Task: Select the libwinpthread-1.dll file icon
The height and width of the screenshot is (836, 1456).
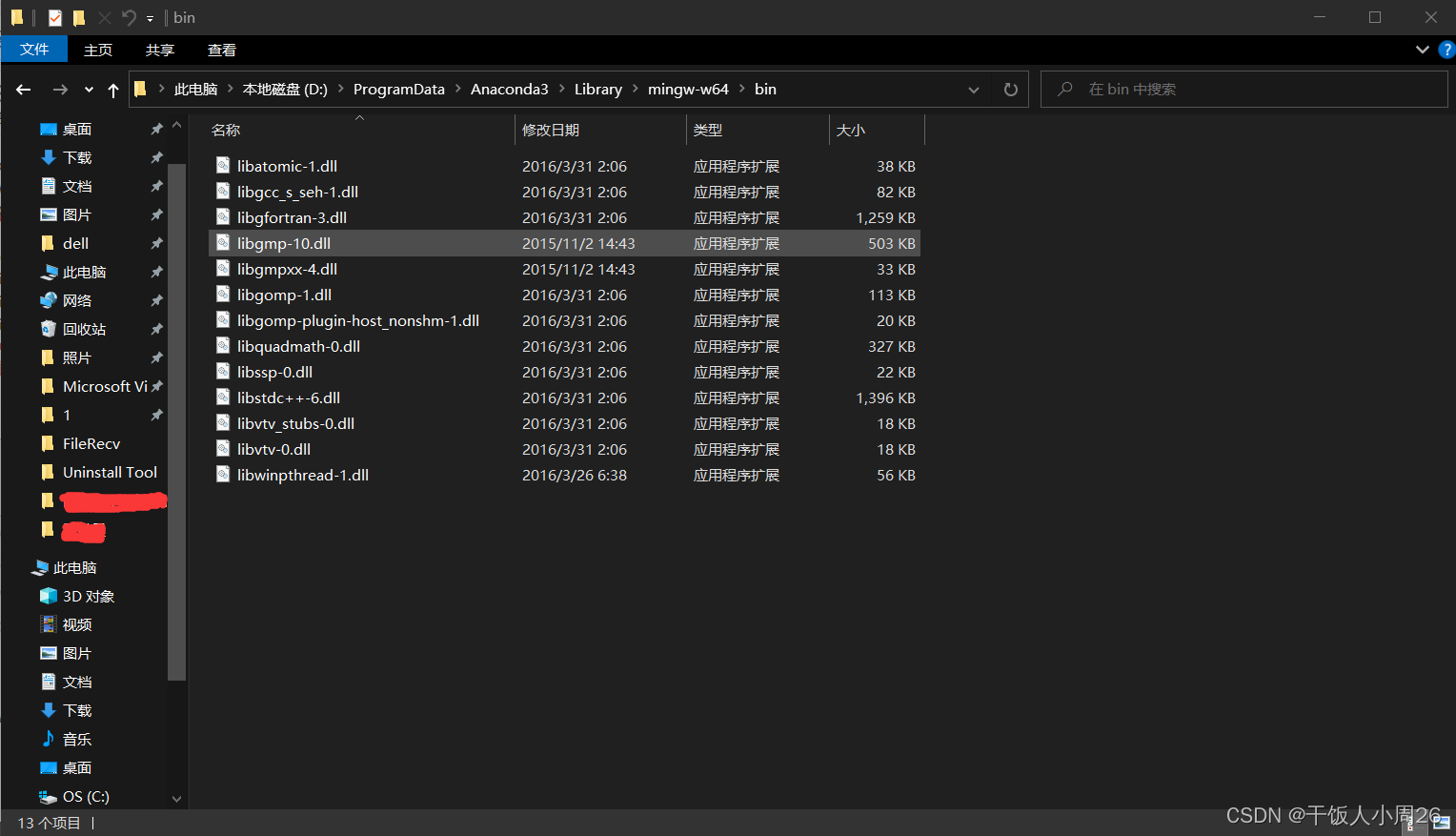Action: pyautogui.click(x=223, y=475)
